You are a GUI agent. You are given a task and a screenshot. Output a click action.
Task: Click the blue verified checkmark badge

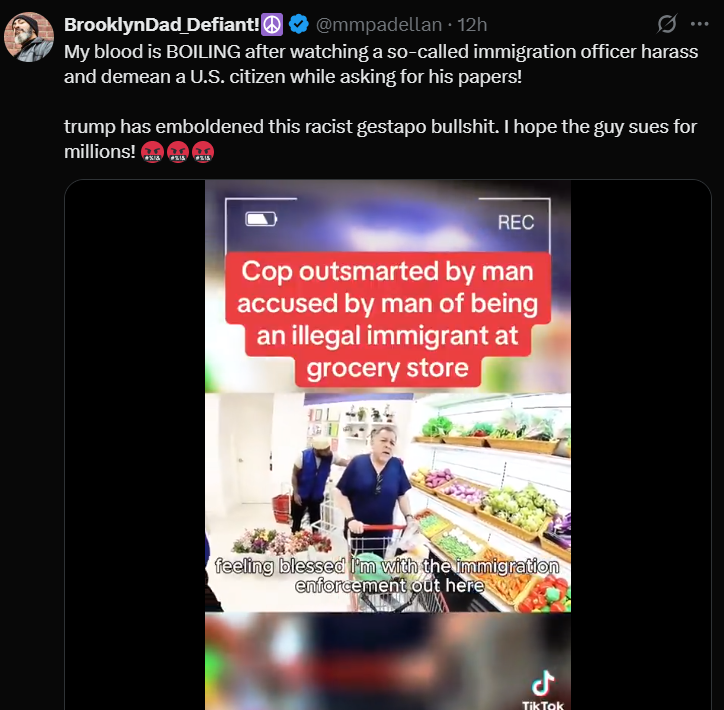coord(299,24)
